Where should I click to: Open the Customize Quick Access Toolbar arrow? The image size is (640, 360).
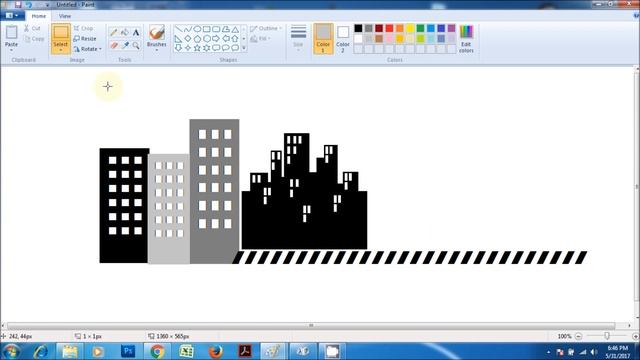[x=47, y=5]
